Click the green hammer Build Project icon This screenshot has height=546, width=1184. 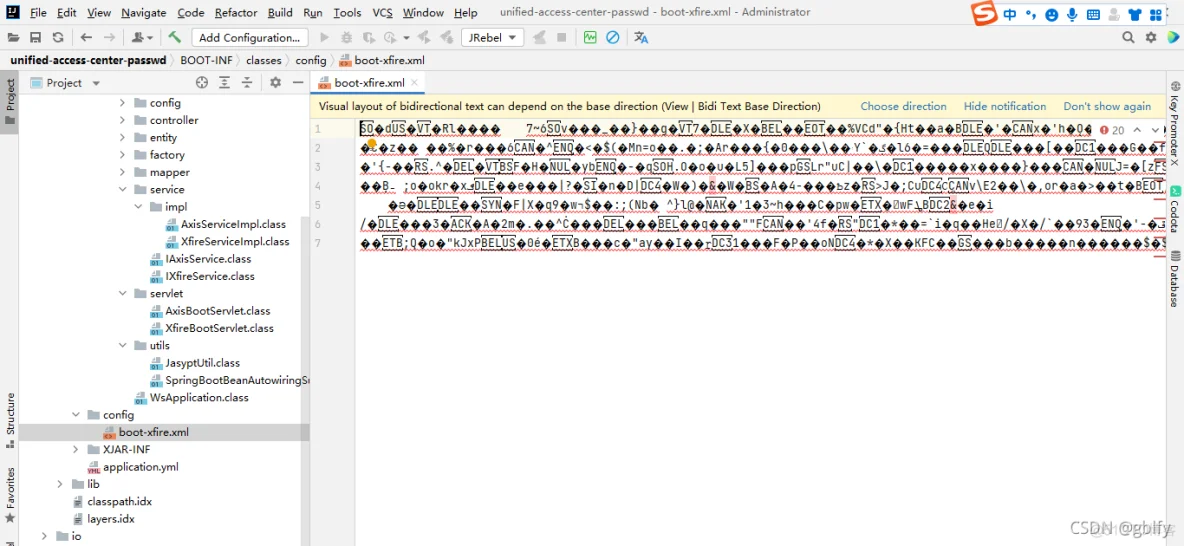click(174, 37)
